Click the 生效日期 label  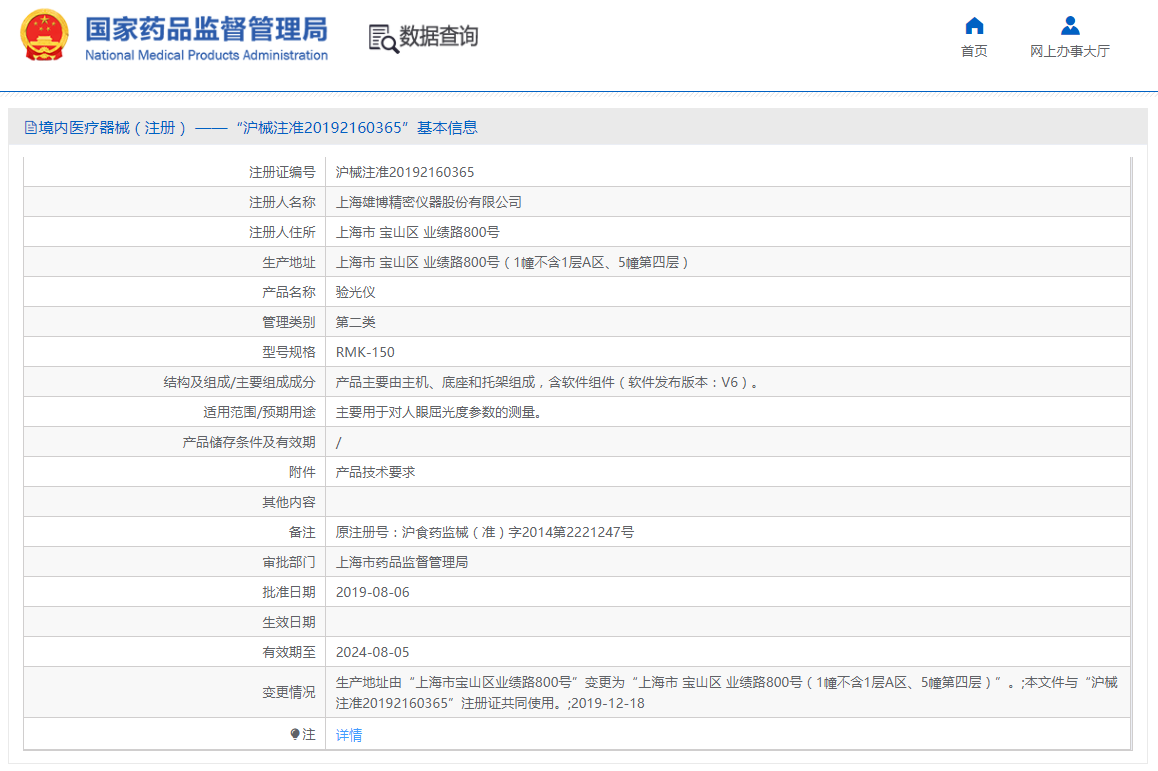pyautogui.click(x=289, y=623)
